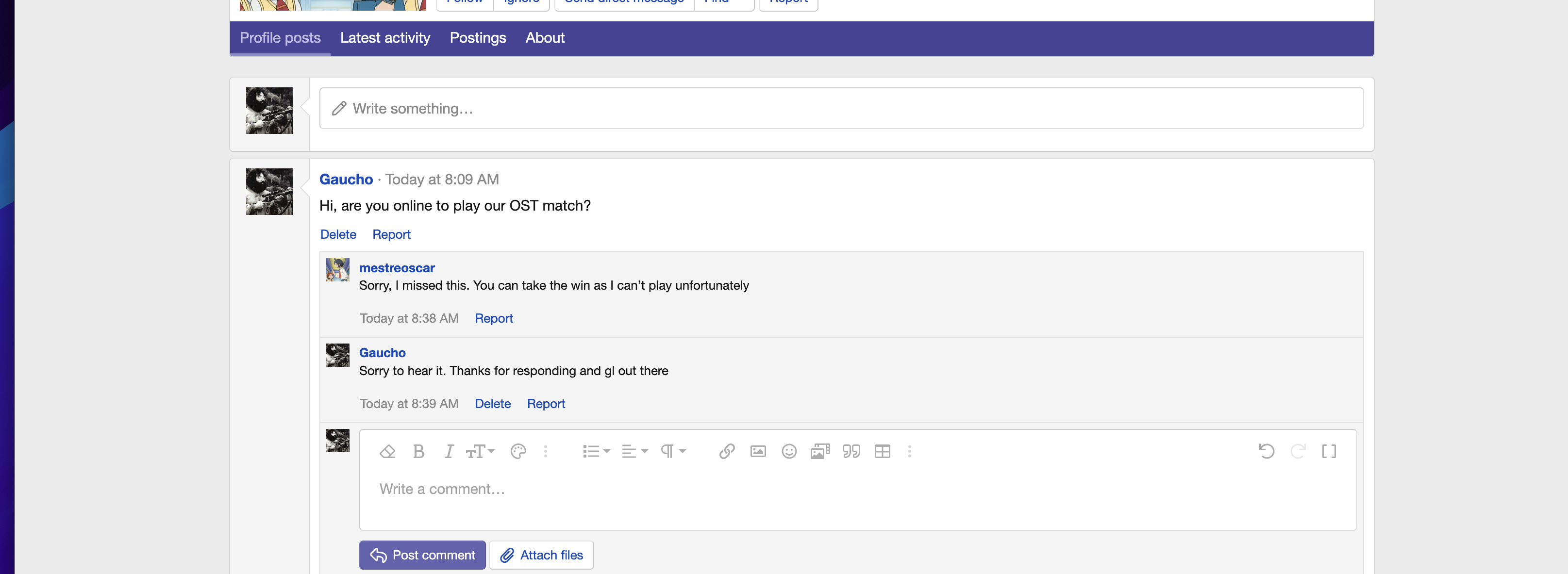This screenshot has height=574, width=1568.
Task: Insert a table in comment
Action: tap(882, 451)
